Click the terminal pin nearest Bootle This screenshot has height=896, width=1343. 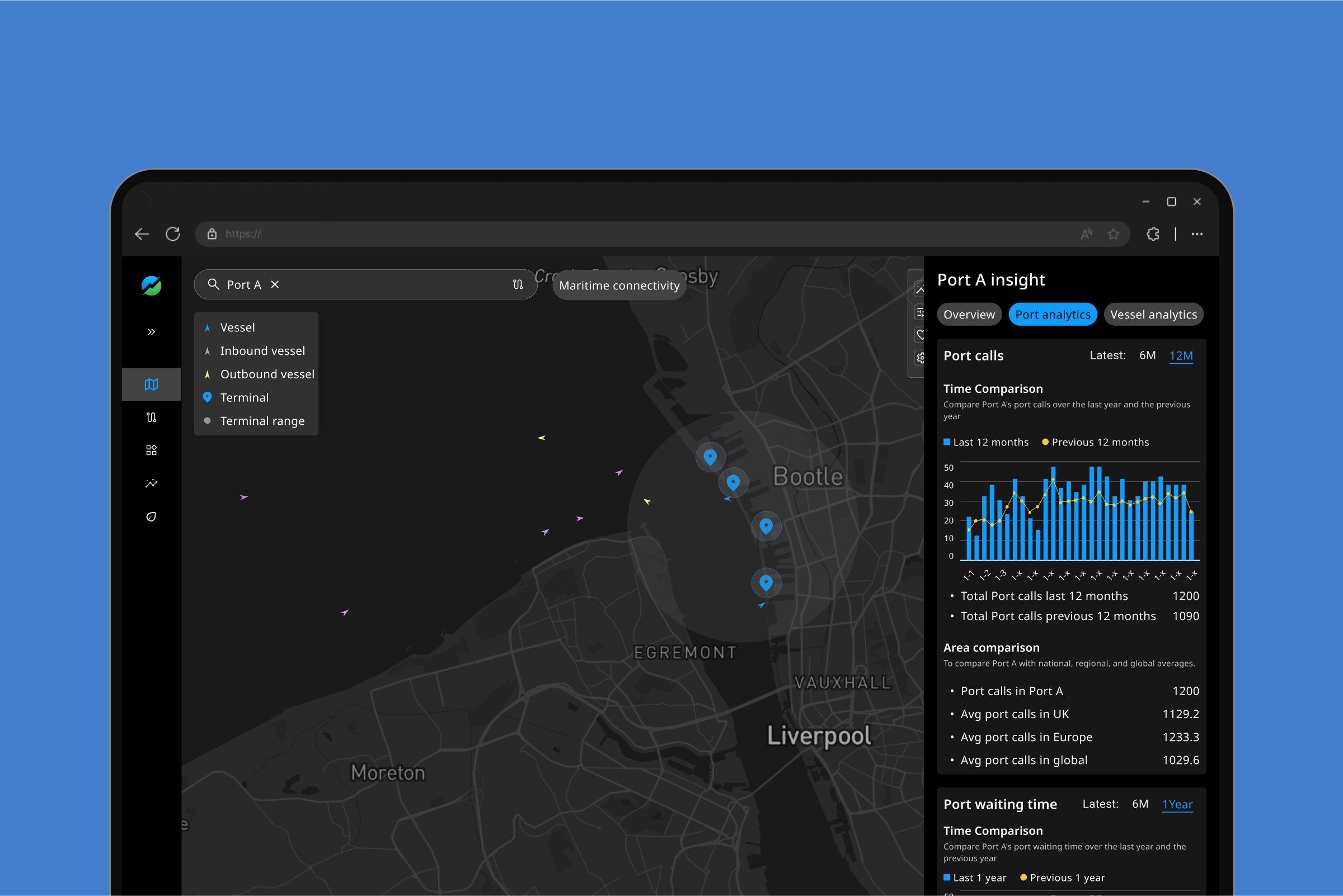pos(733,482)
